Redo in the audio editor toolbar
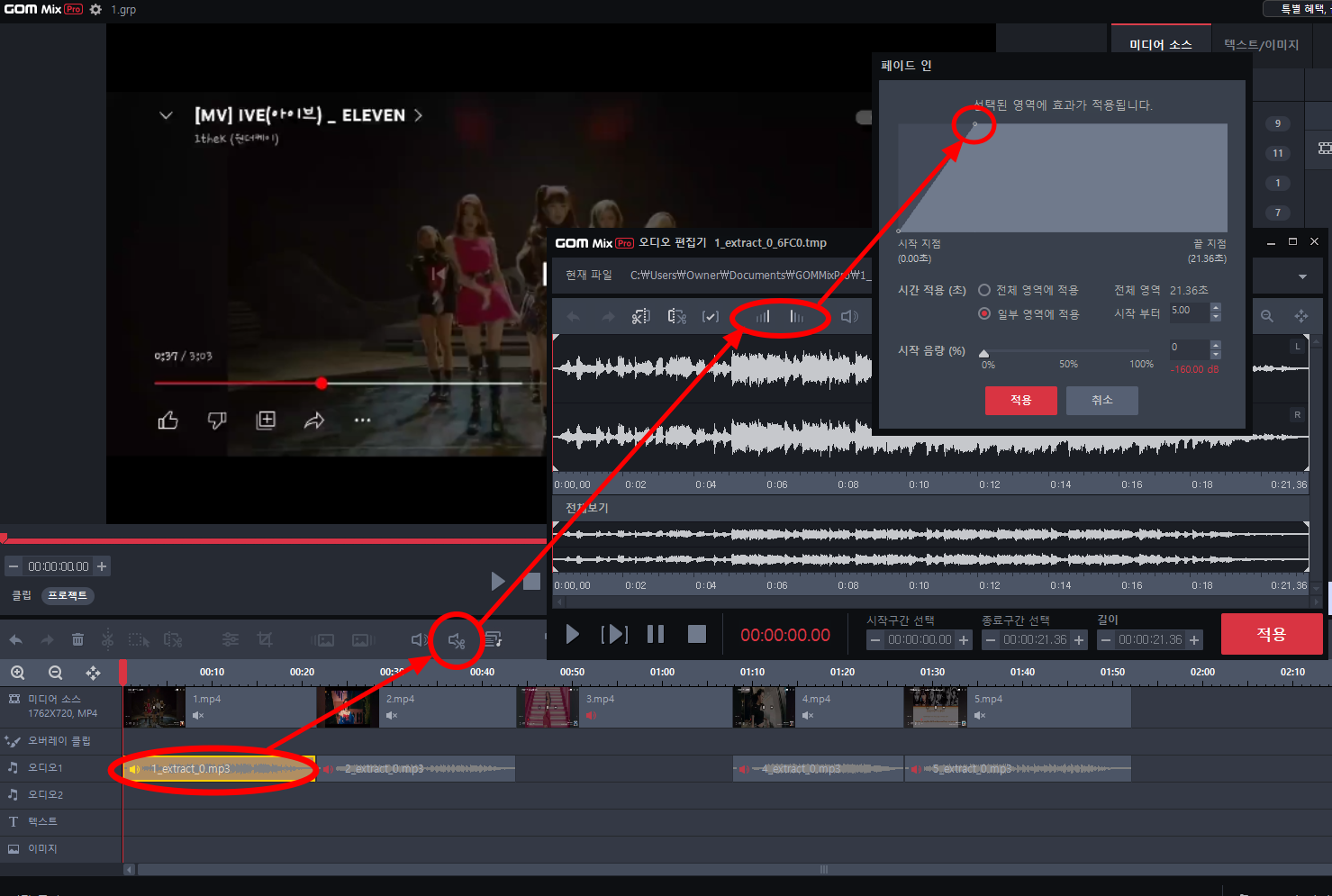 pos(608,316)
